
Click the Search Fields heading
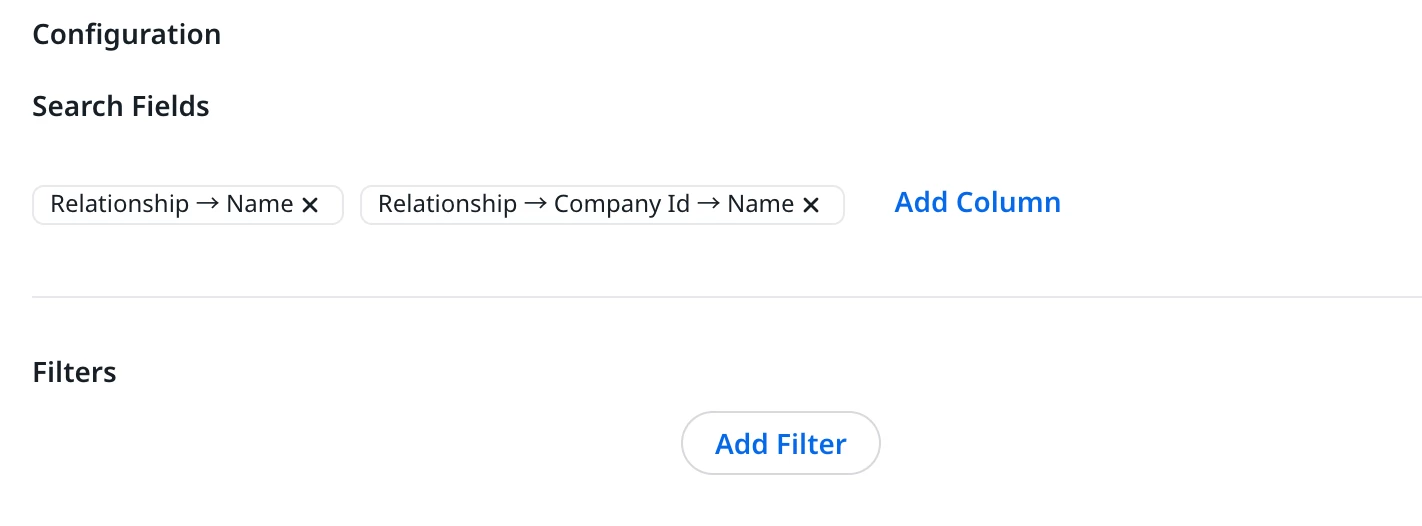pos(121,107)
